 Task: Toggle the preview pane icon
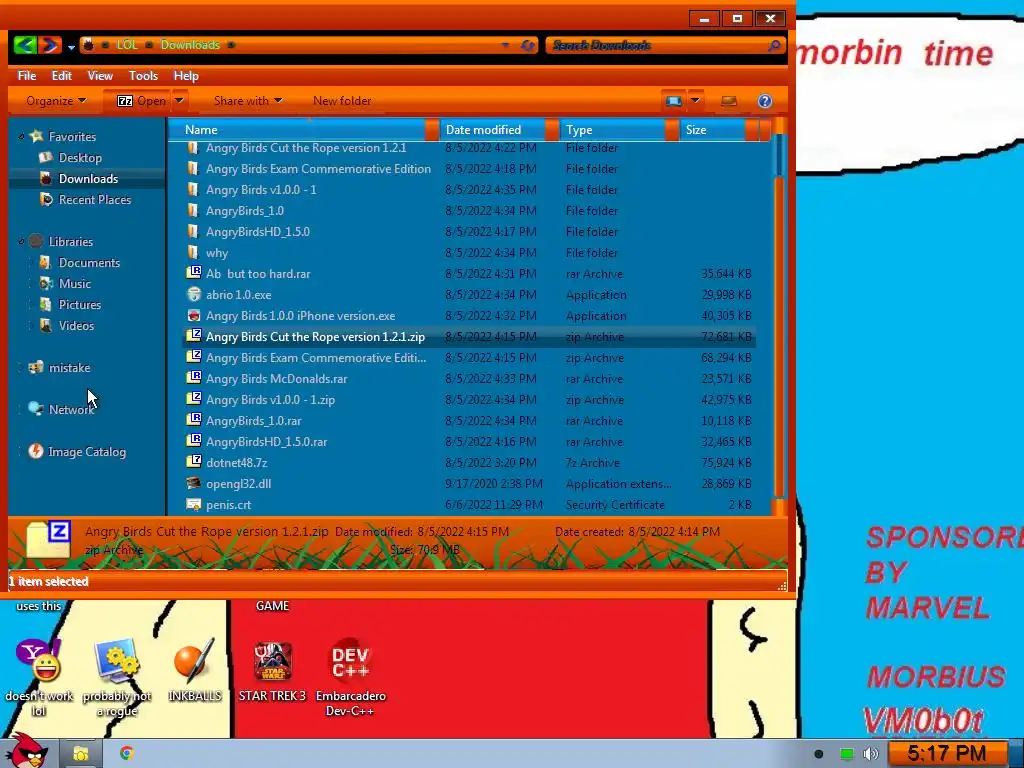729,101
